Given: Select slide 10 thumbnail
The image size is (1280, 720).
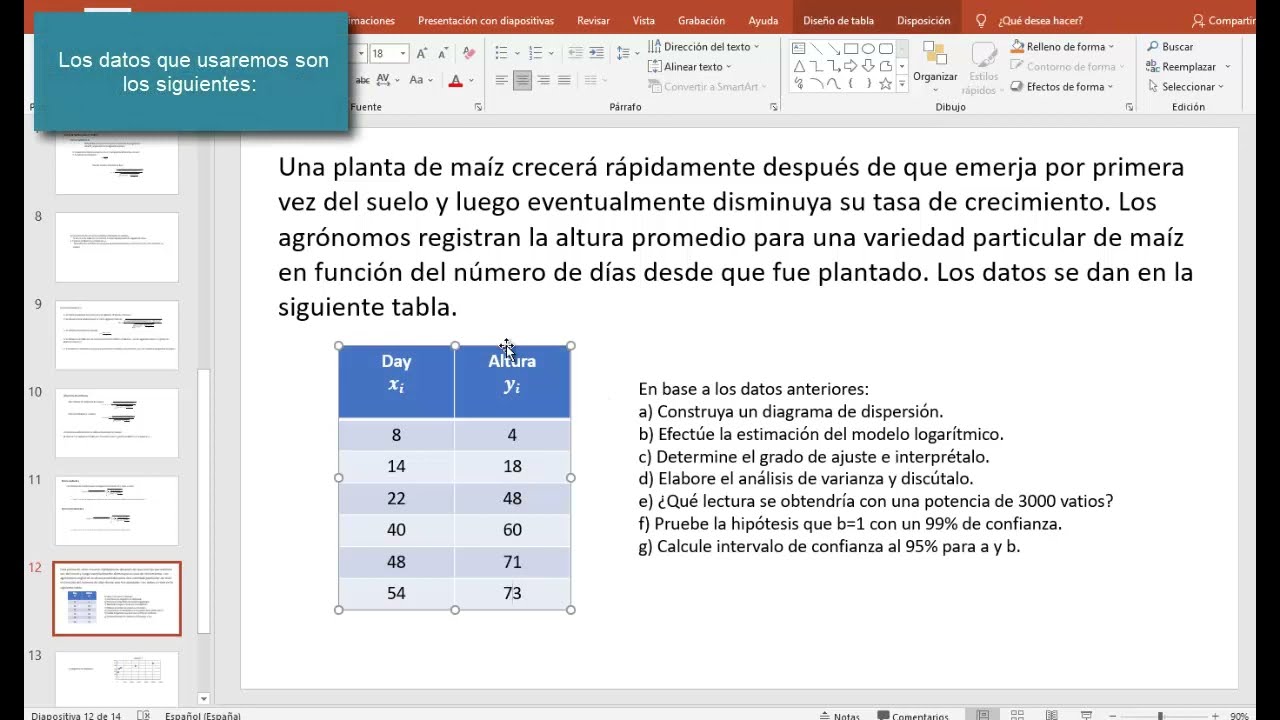Looking at the screenshot, I should click(117, 423).
